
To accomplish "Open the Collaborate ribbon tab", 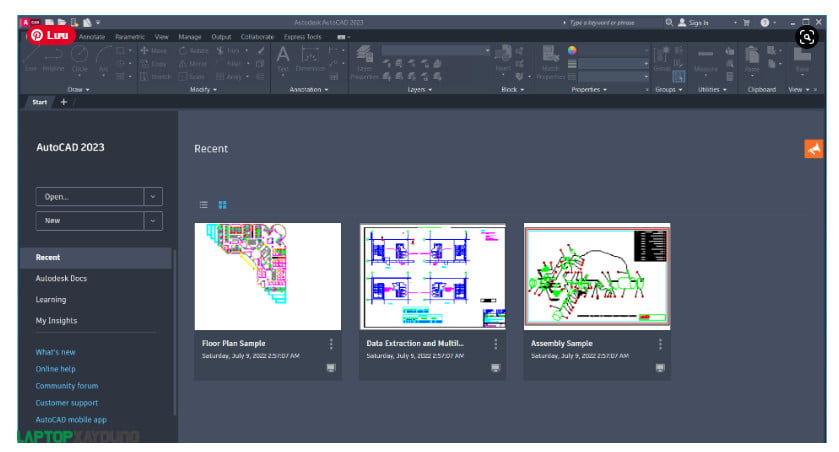I will 257,37.
